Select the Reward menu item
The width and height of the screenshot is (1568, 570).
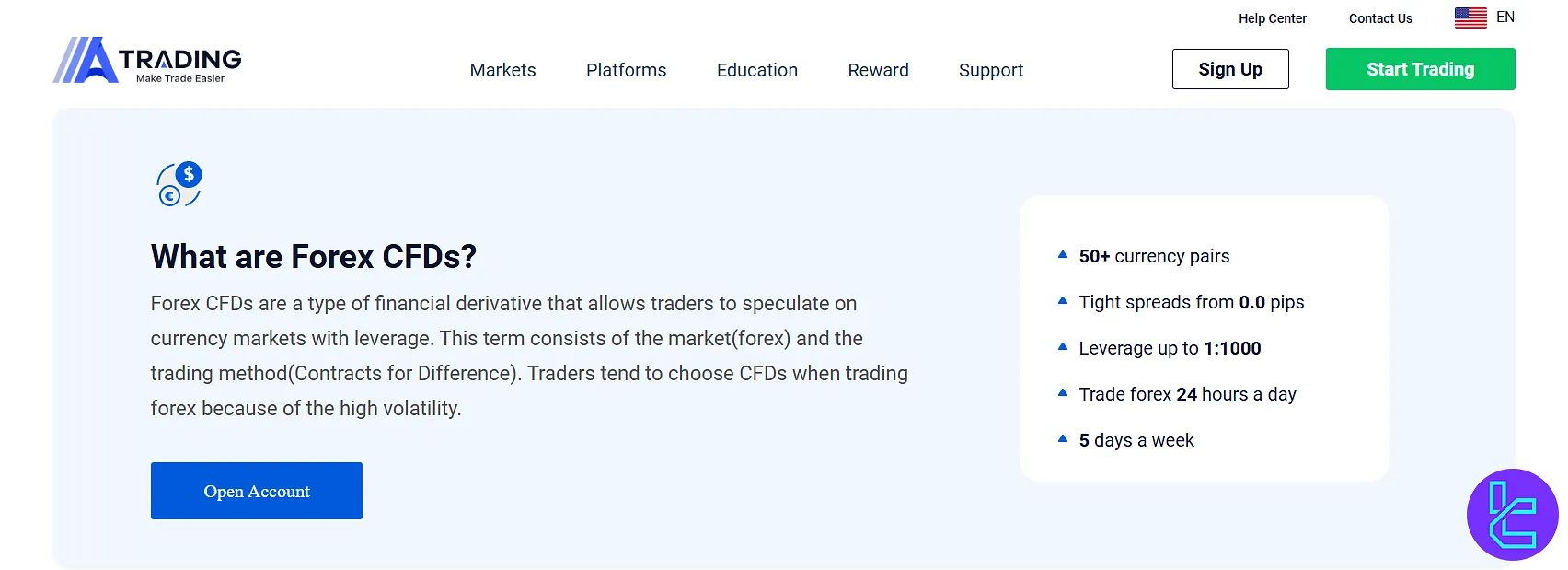(878, 70)
